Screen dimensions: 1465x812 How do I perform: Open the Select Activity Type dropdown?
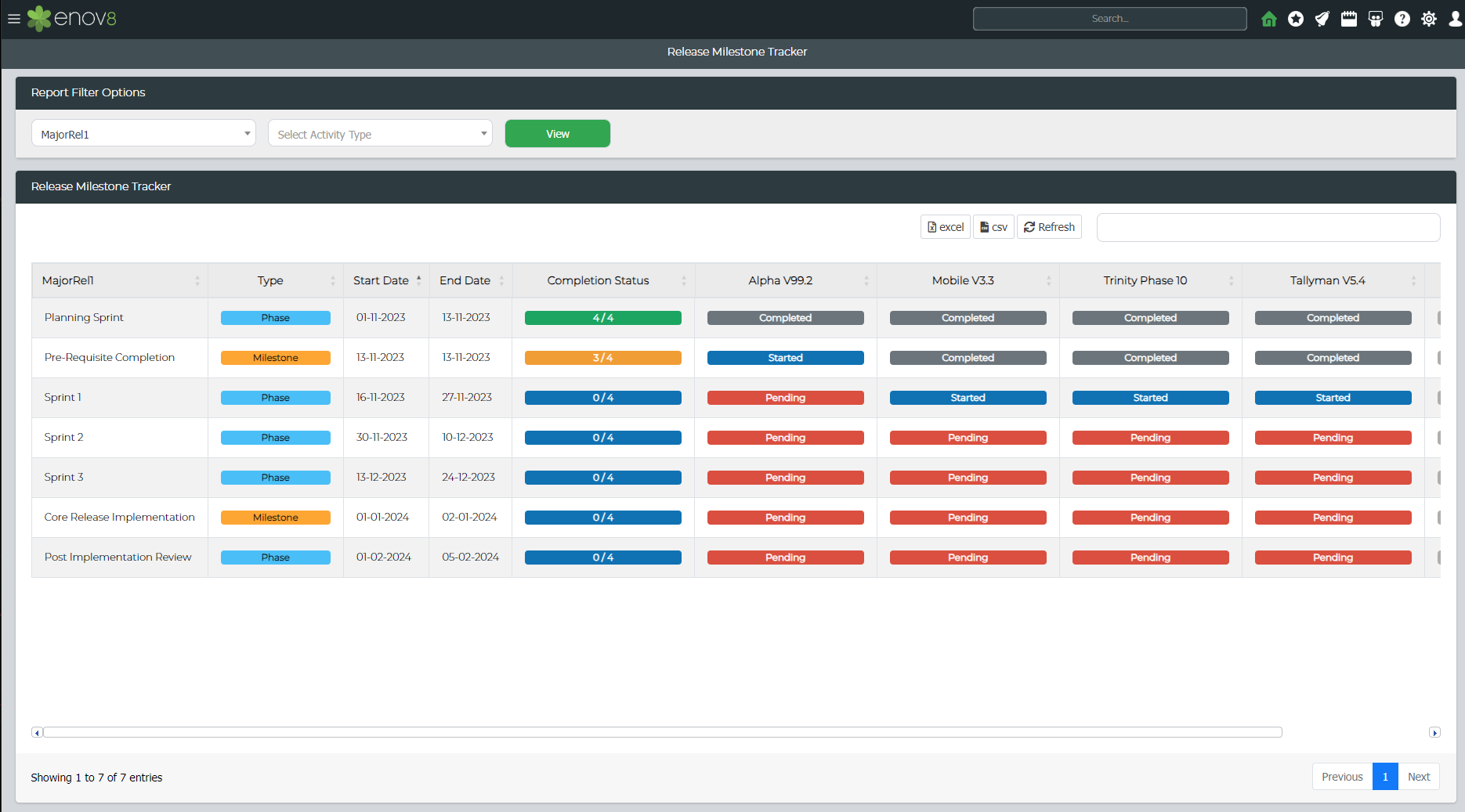380,133
